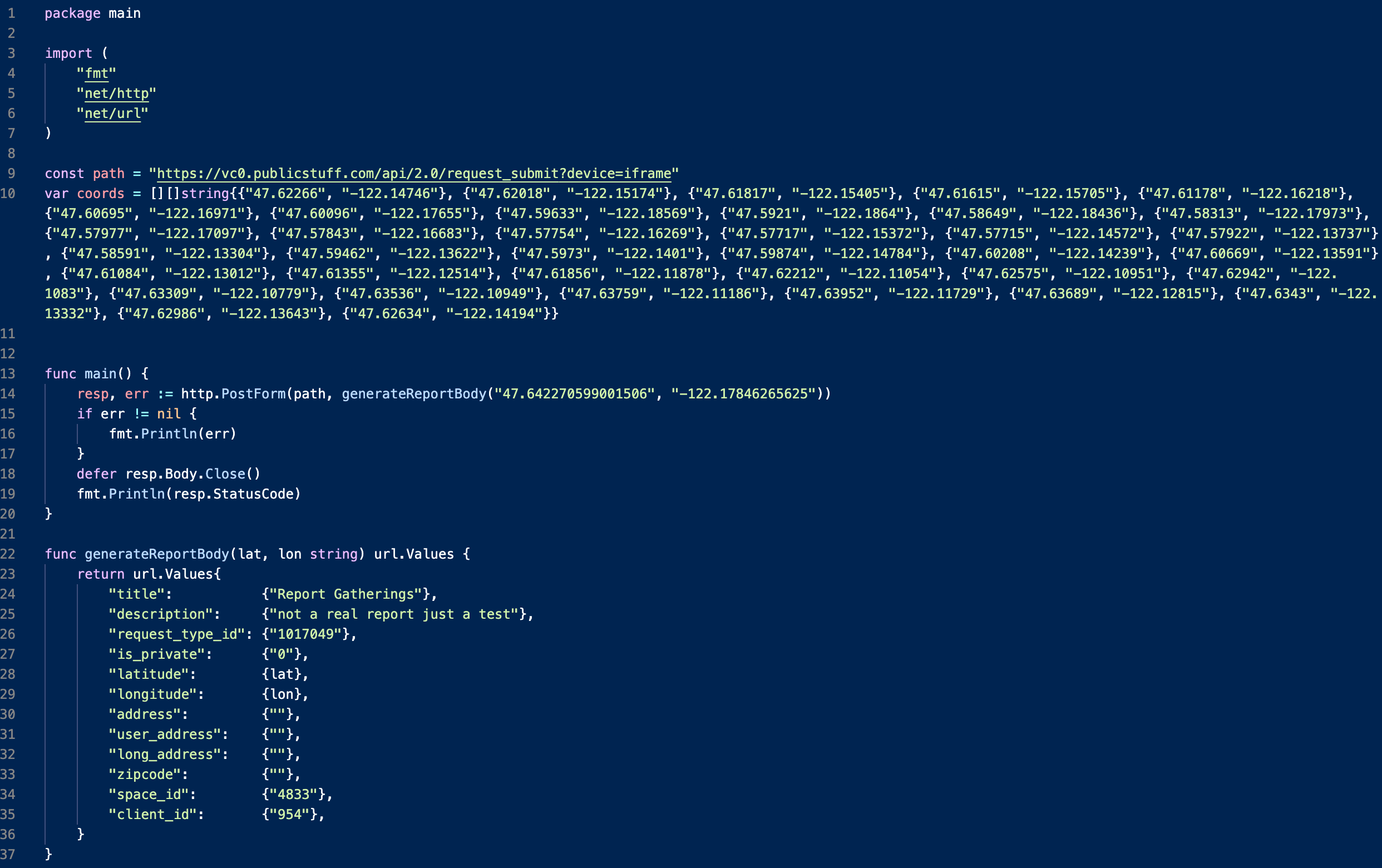1382x868 pixels.
Task: Click the "request_type_id" key
Action: [177, 634]
